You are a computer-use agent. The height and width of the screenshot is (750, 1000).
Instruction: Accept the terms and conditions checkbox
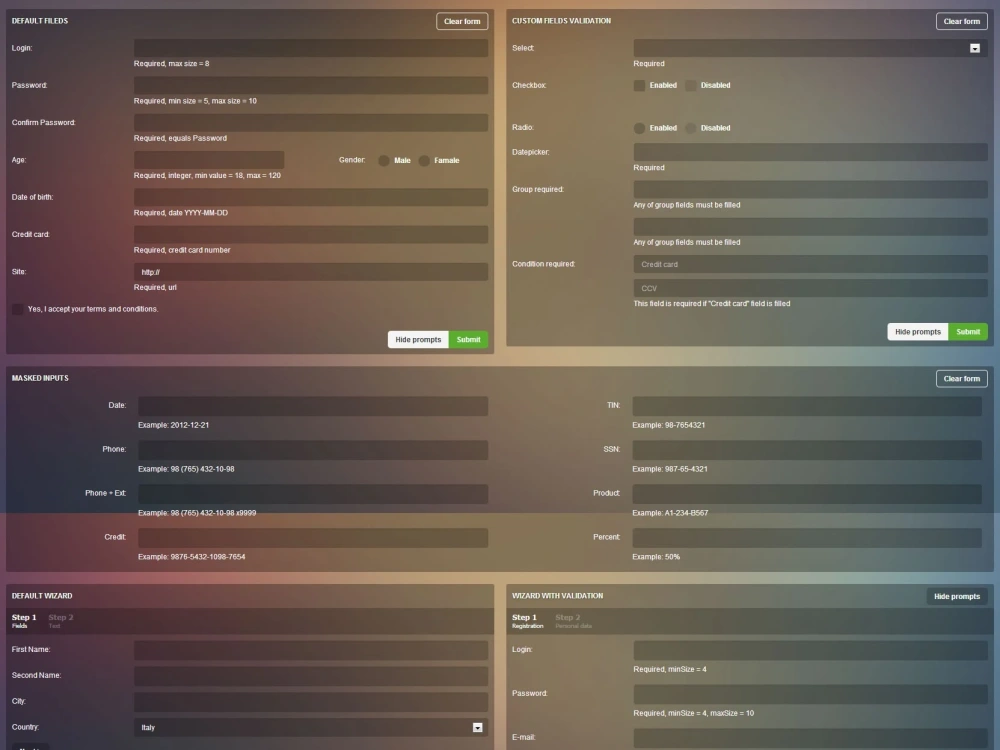(18, 309)
